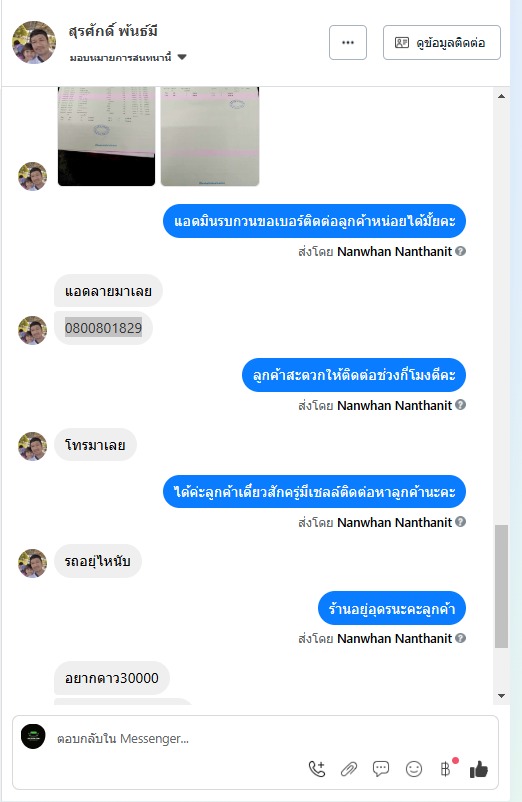Click the scrollbar up arrow
Viewport: 522px width, 802px height.
click(502, 96)
